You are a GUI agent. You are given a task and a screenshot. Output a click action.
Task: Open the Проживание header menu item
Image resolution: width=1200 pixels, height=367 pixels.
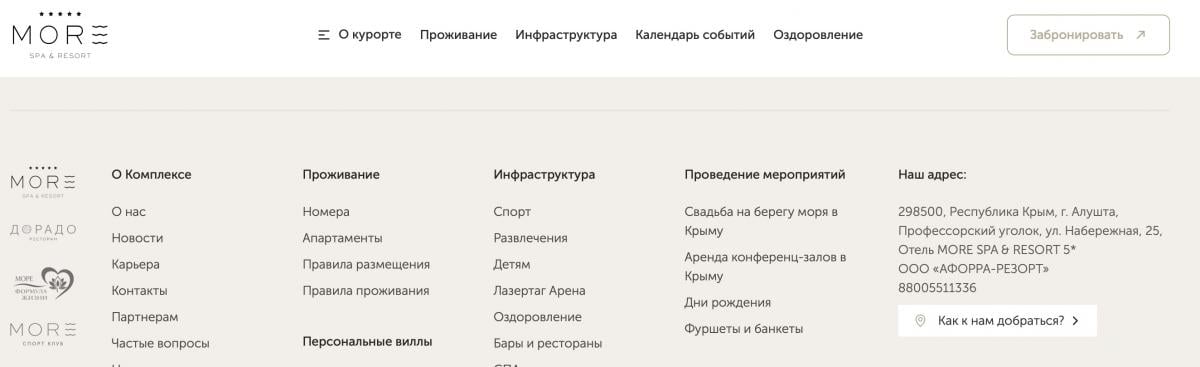(458, 35)
